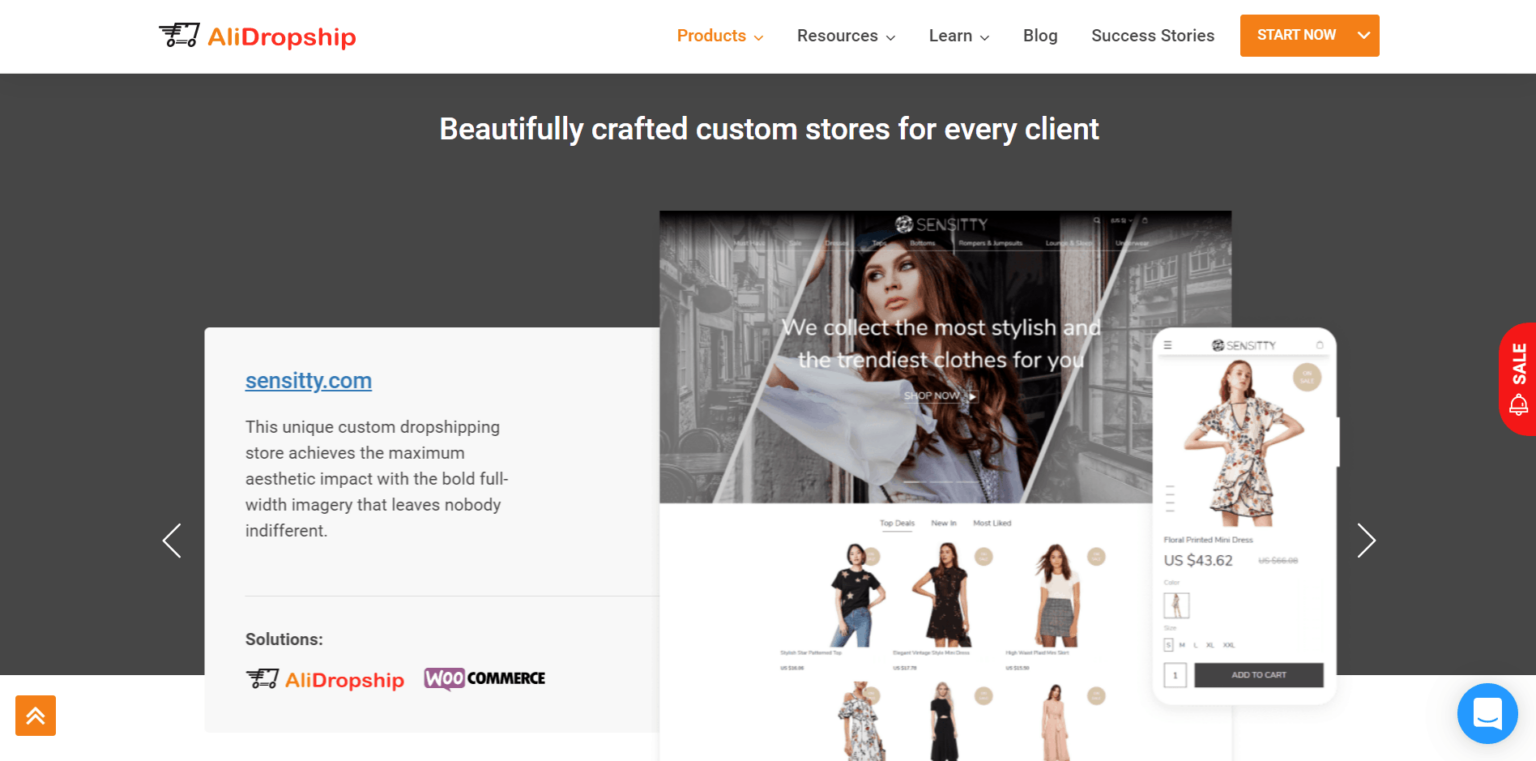This screenshot has height=761, width=1536.
Task: Open the live chat bubble
Action: (x=1487, y=713)
